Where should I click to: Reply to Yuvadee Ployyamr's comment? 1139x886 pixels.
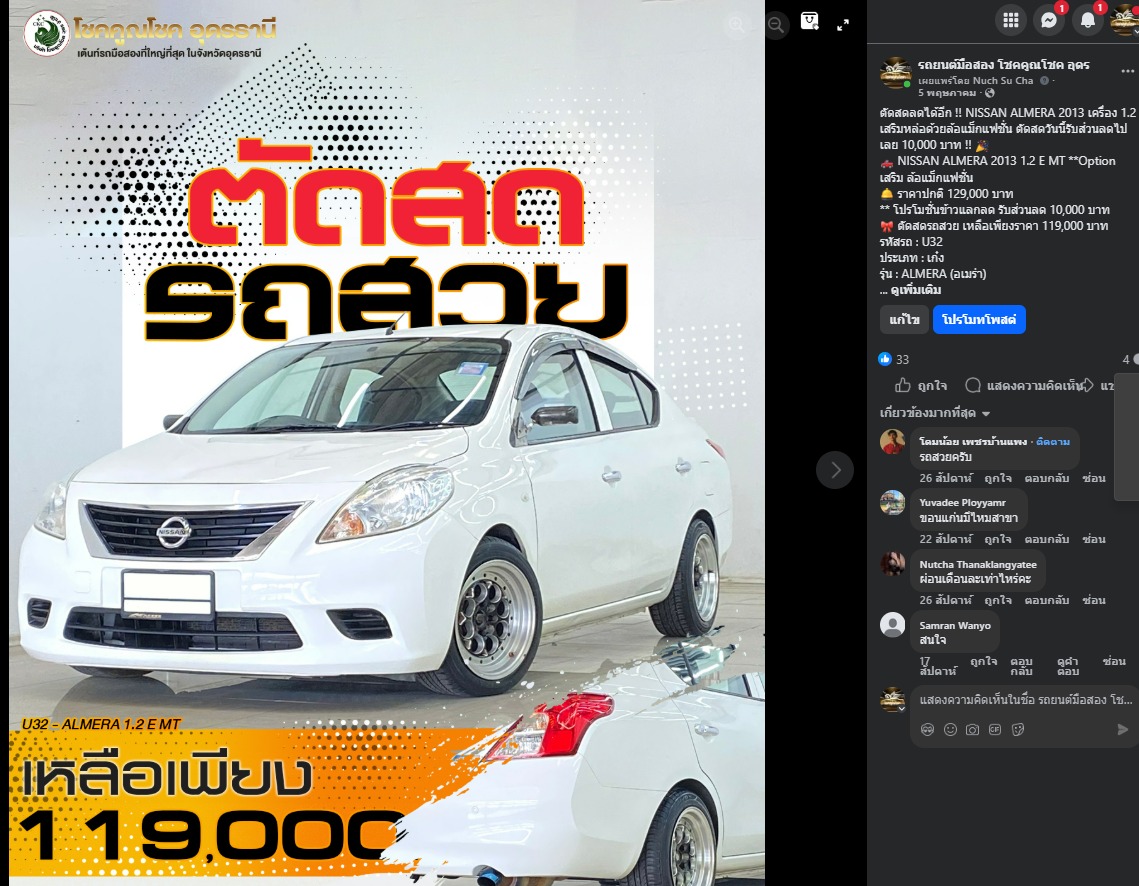(x=1047, y=539)
